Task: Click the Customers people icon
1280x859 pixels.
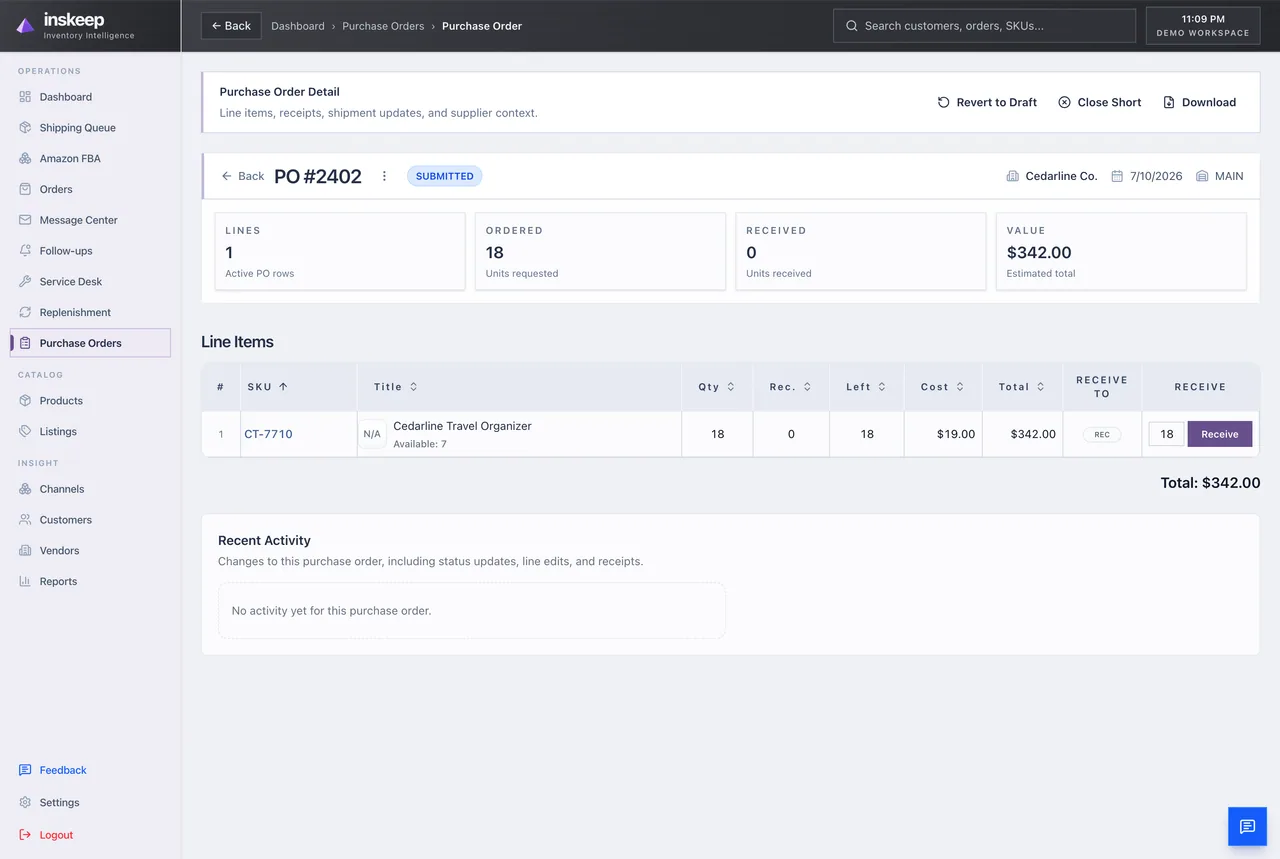Action: pyautogui.click(x=25, y=520)
